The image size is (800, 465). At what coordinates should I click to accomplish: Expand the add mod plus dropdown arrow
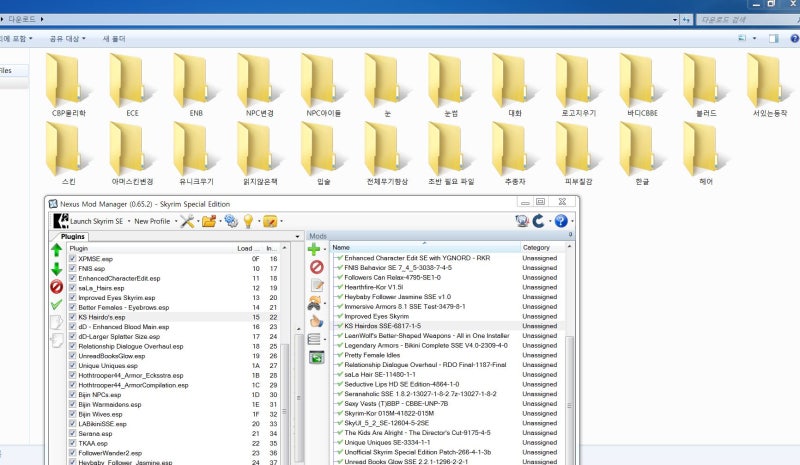[x=325, y=250]
